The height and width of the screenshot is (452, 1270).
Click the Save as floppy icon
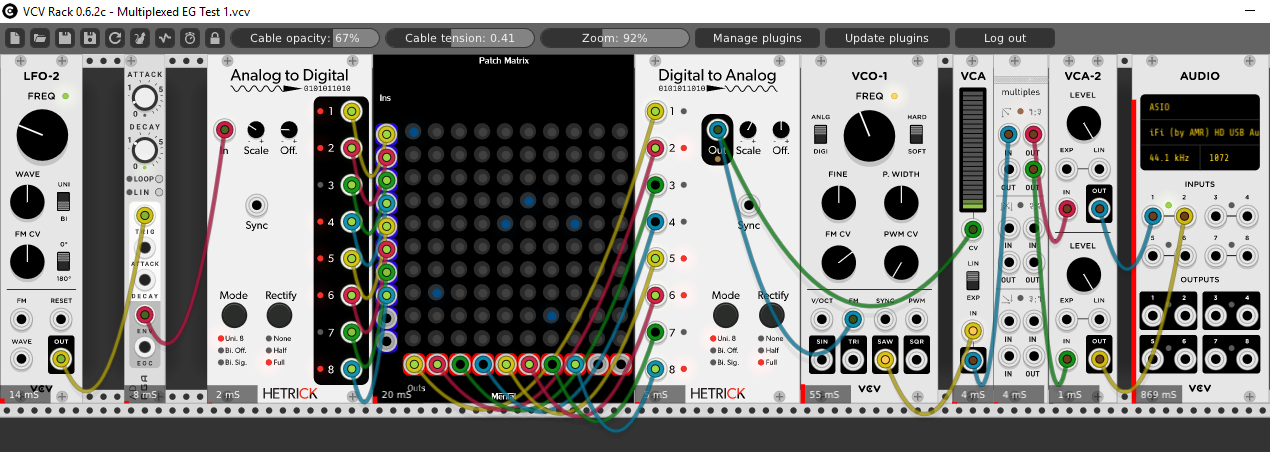[x=90, y=38]
